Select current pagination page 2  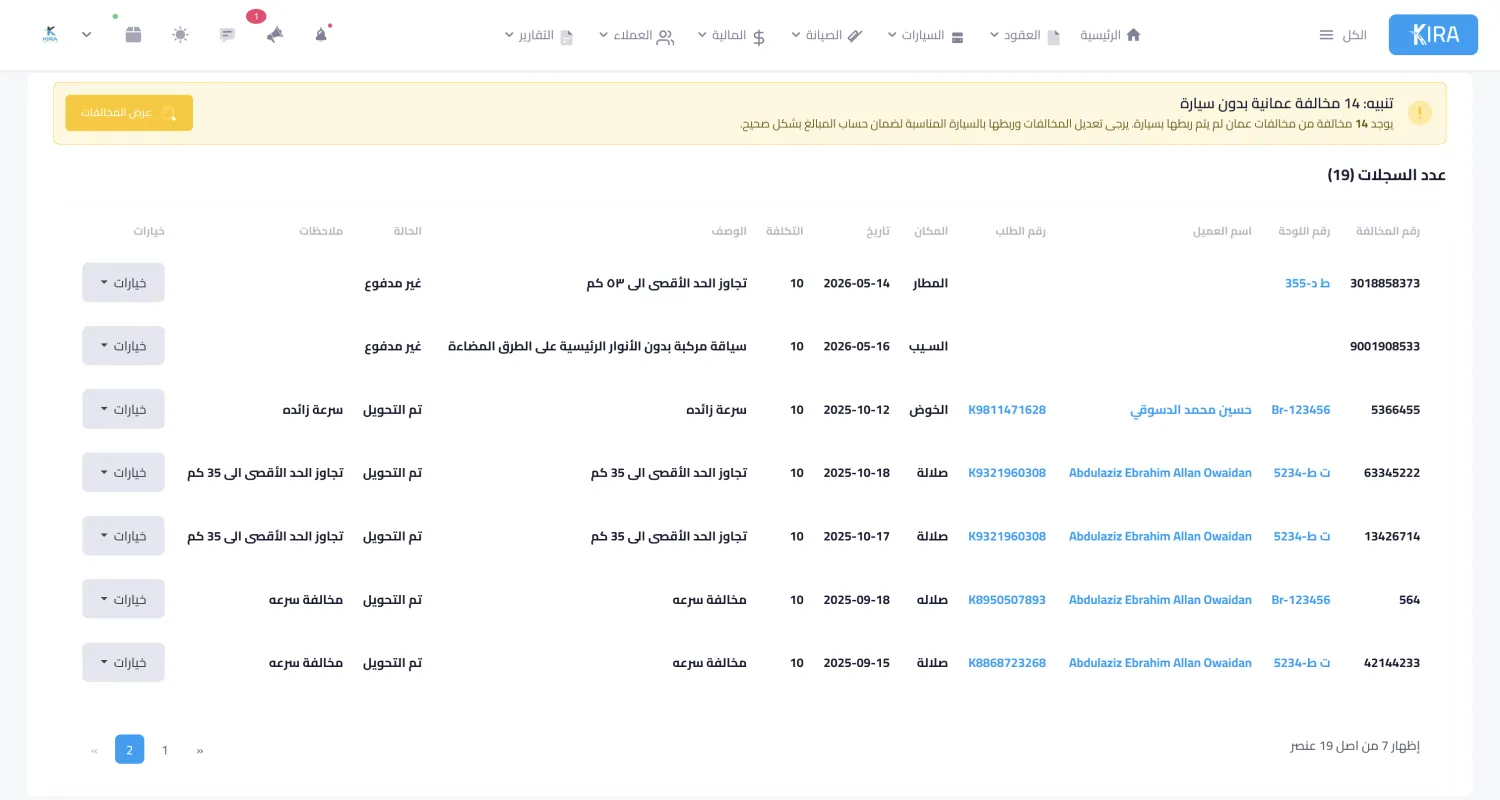coord(130,749)
